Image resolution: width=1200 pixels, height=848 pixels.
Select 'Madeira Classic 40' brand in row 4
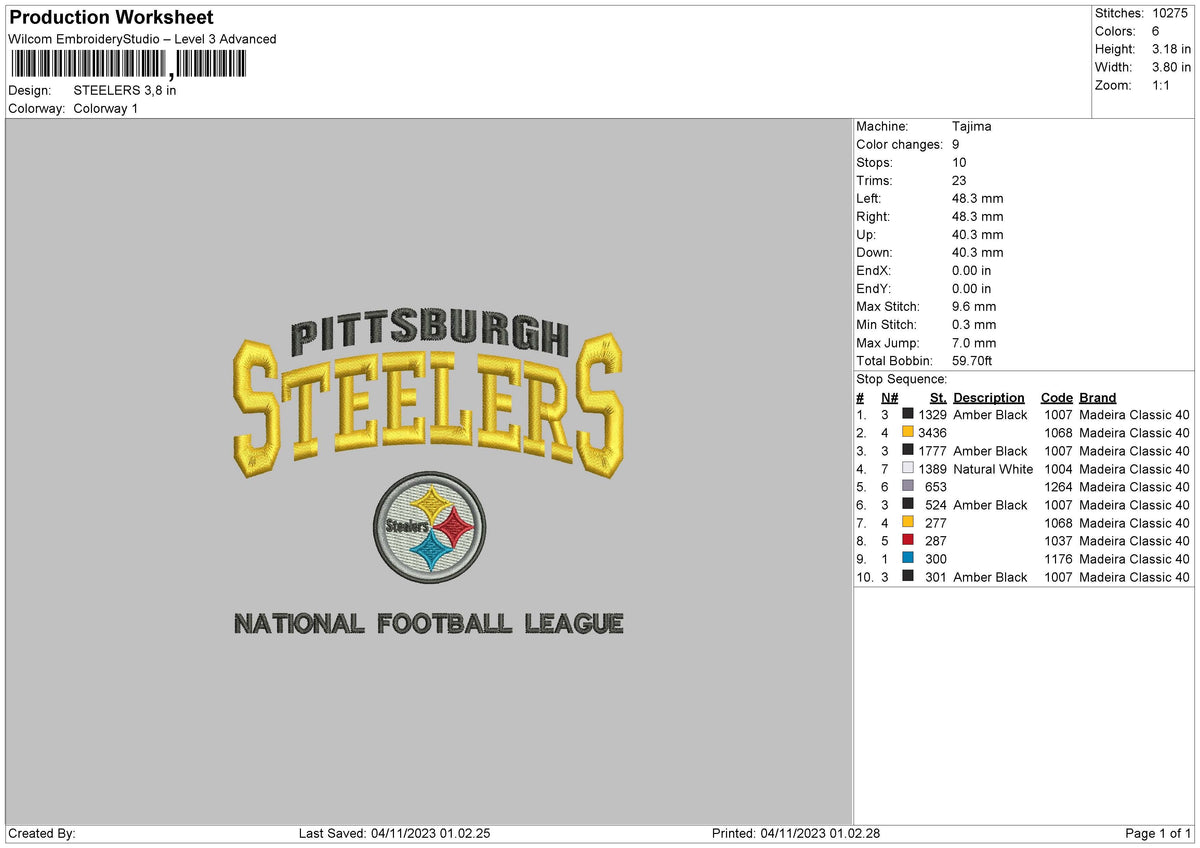pyautogui.click(x=1135, y=468)
